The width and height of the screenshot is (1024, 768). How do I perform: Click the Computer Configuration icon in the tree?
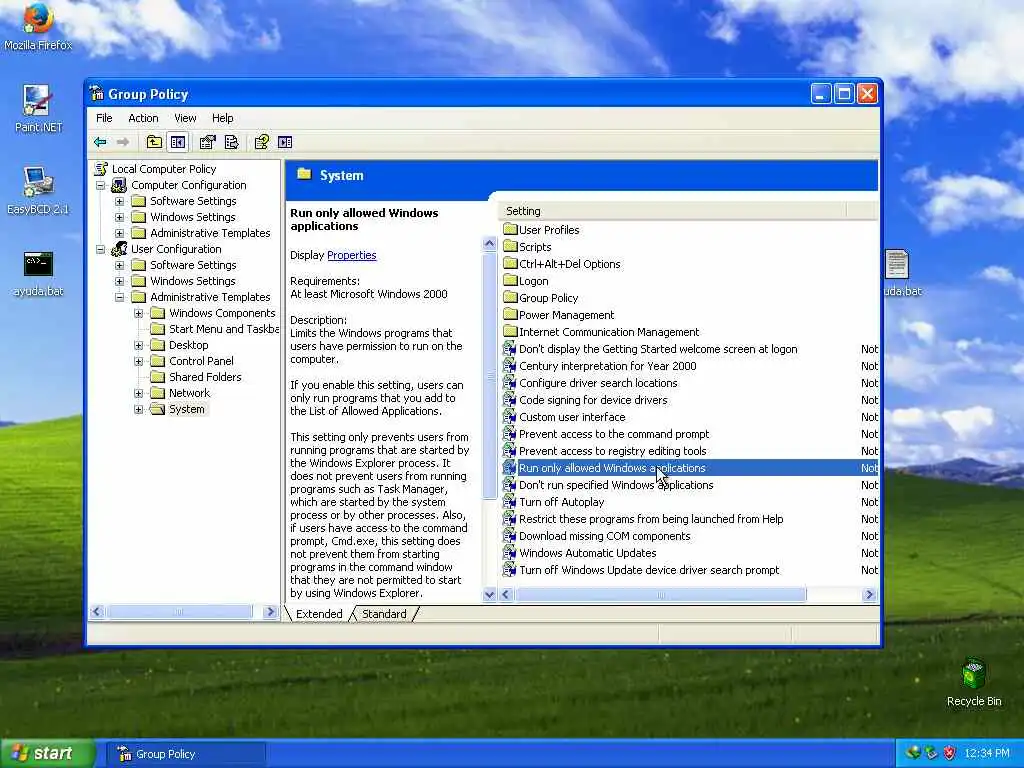[x=119, y=185]
